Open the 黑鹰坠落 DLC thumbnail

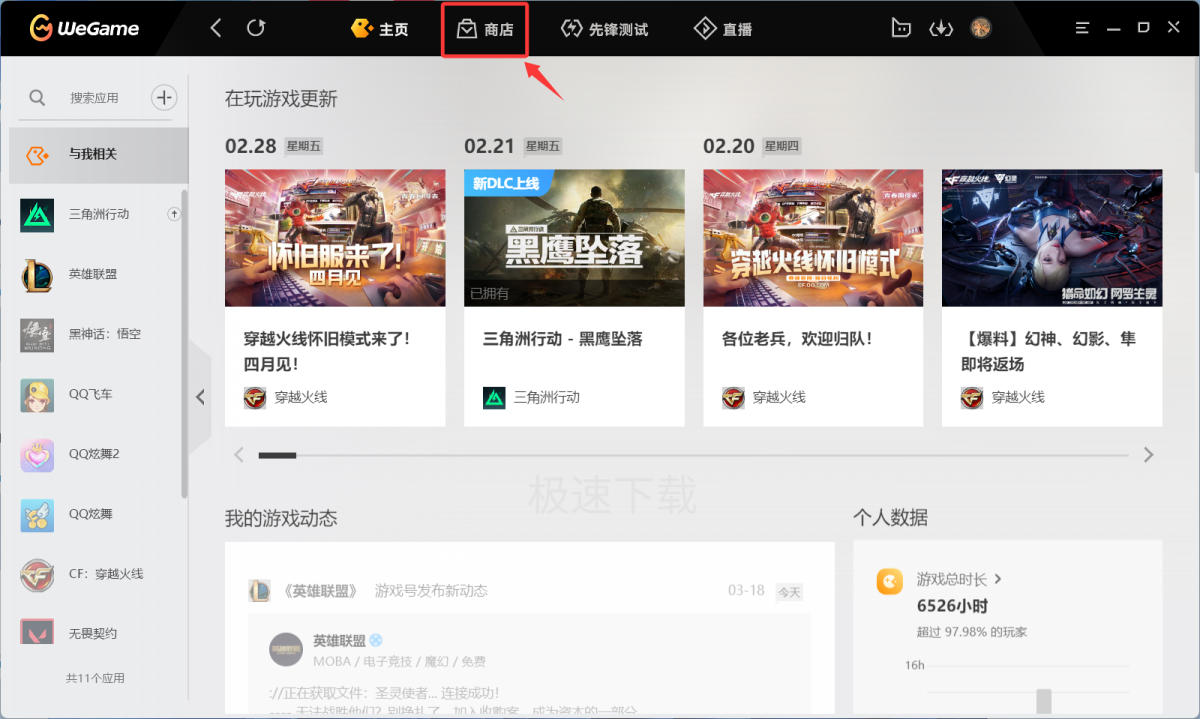[574, 238]
